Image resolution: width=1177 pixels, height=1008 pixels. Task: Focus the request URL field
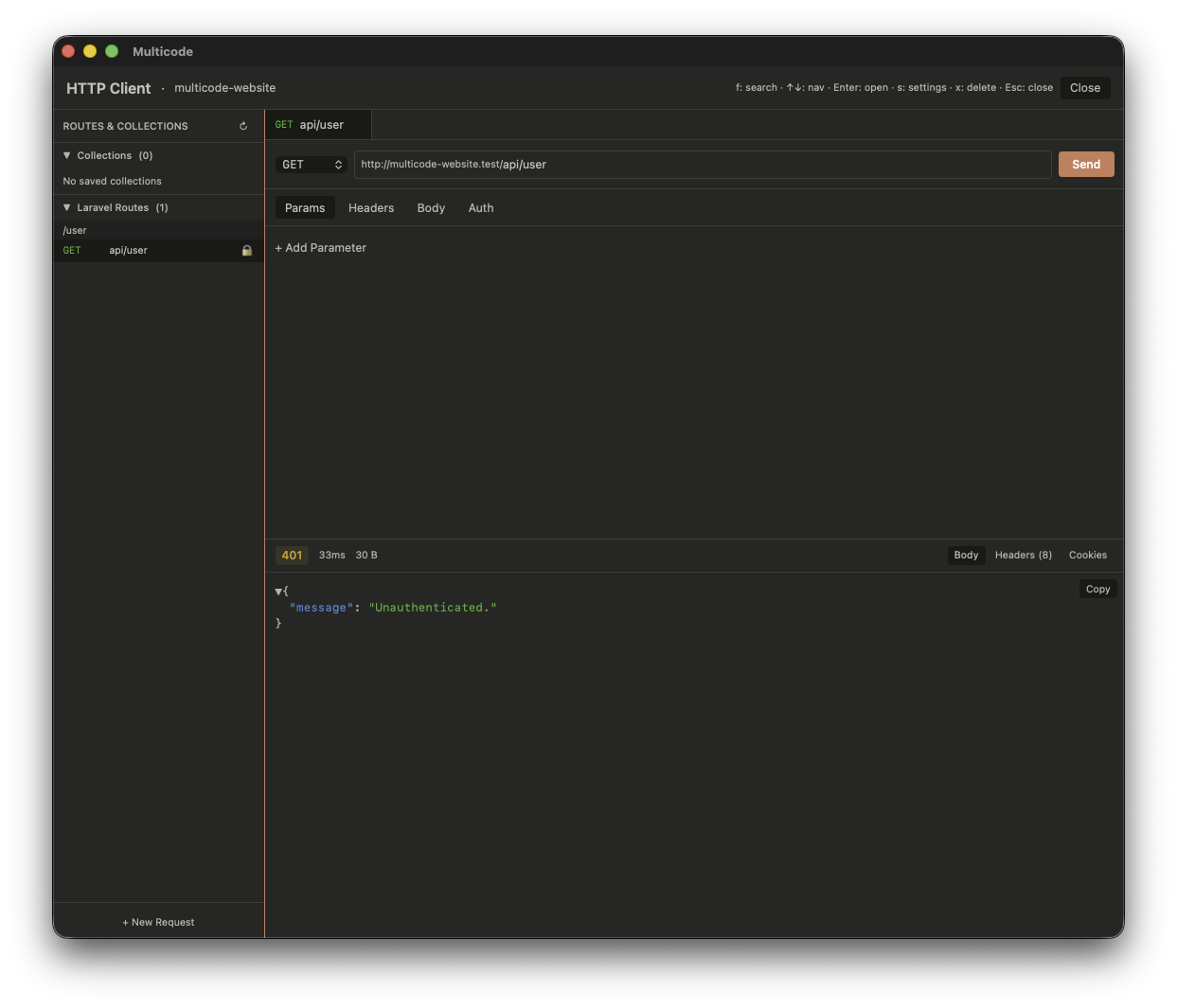pyautogui.click(x=703, y=165)
